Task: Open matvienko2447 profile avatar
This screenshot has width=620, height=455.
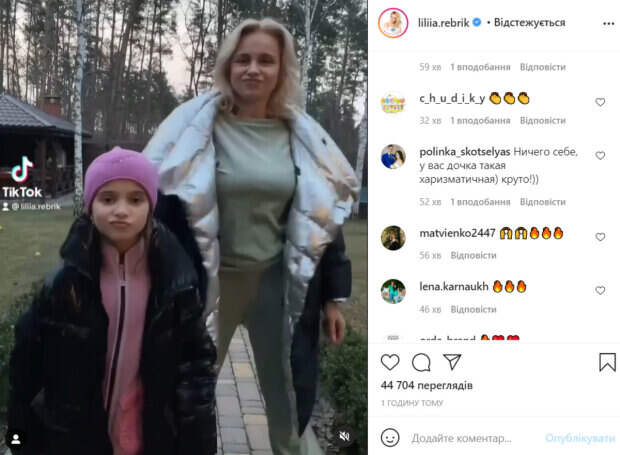Action: (393, 238)
